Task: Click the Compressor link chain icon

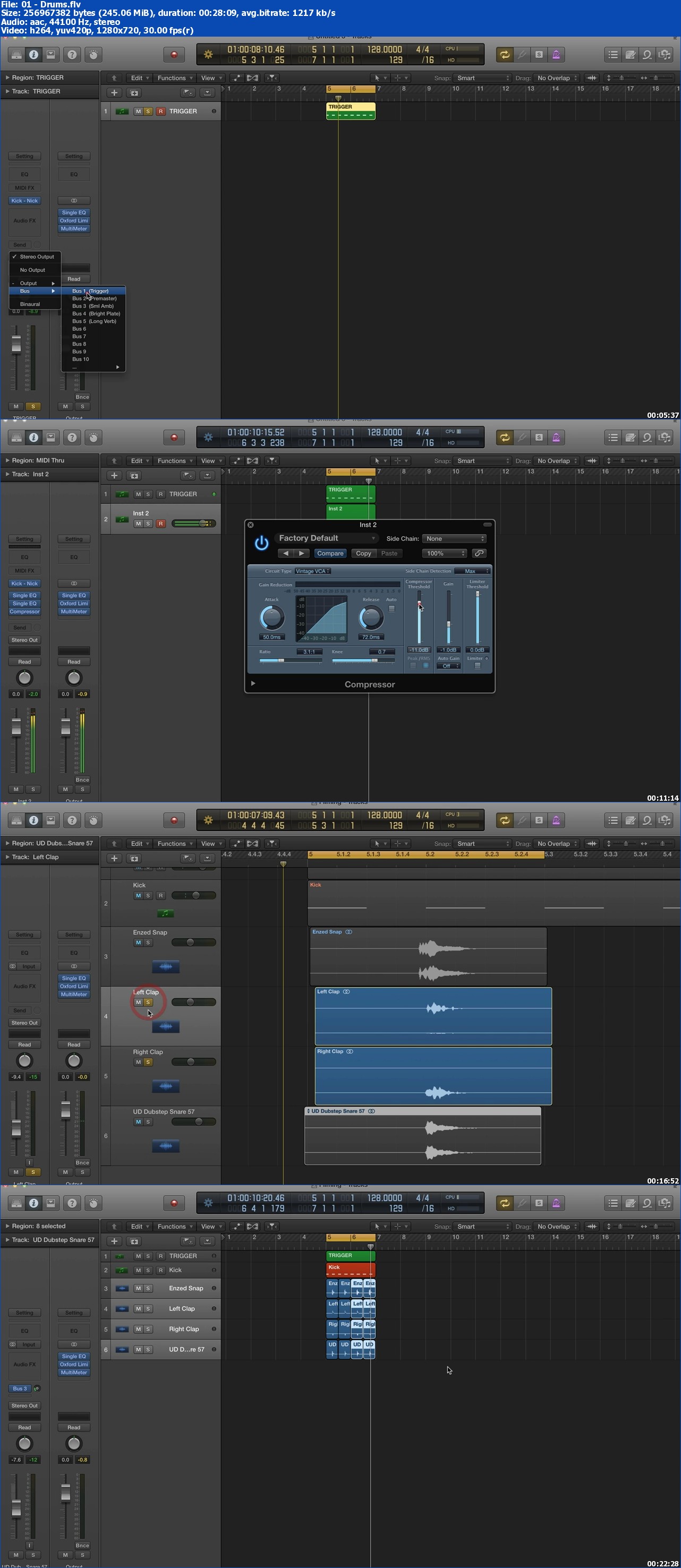Action: pyautogui.click(x=479, y=553)
